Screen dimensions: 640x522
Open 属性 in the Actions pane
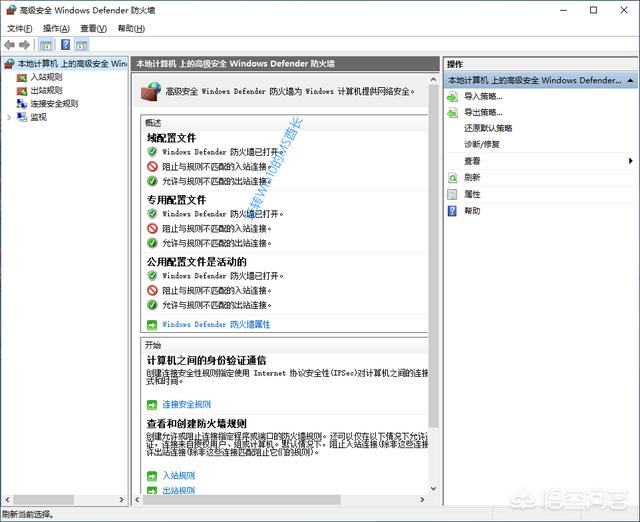pyautogui.click(x=472, y=194)
